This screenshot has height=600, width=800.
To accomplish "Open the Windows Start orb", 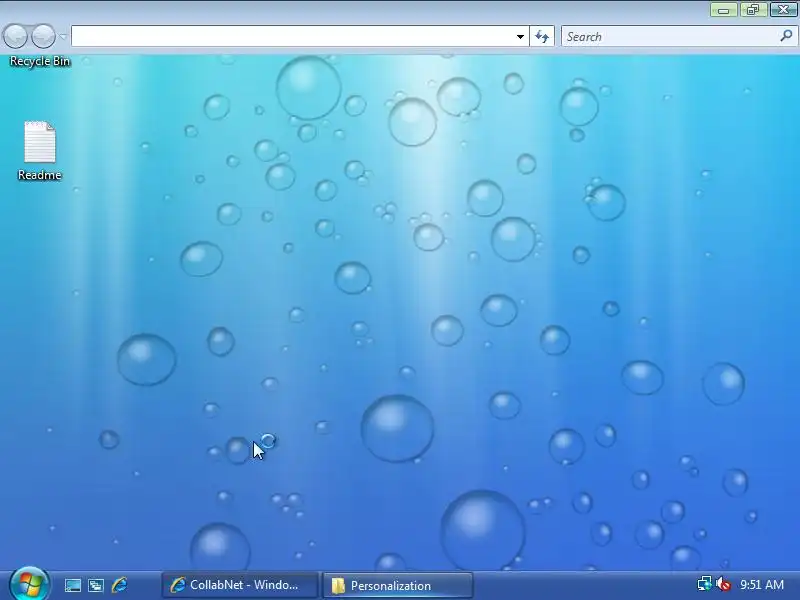I will click(x=29, y=584).
